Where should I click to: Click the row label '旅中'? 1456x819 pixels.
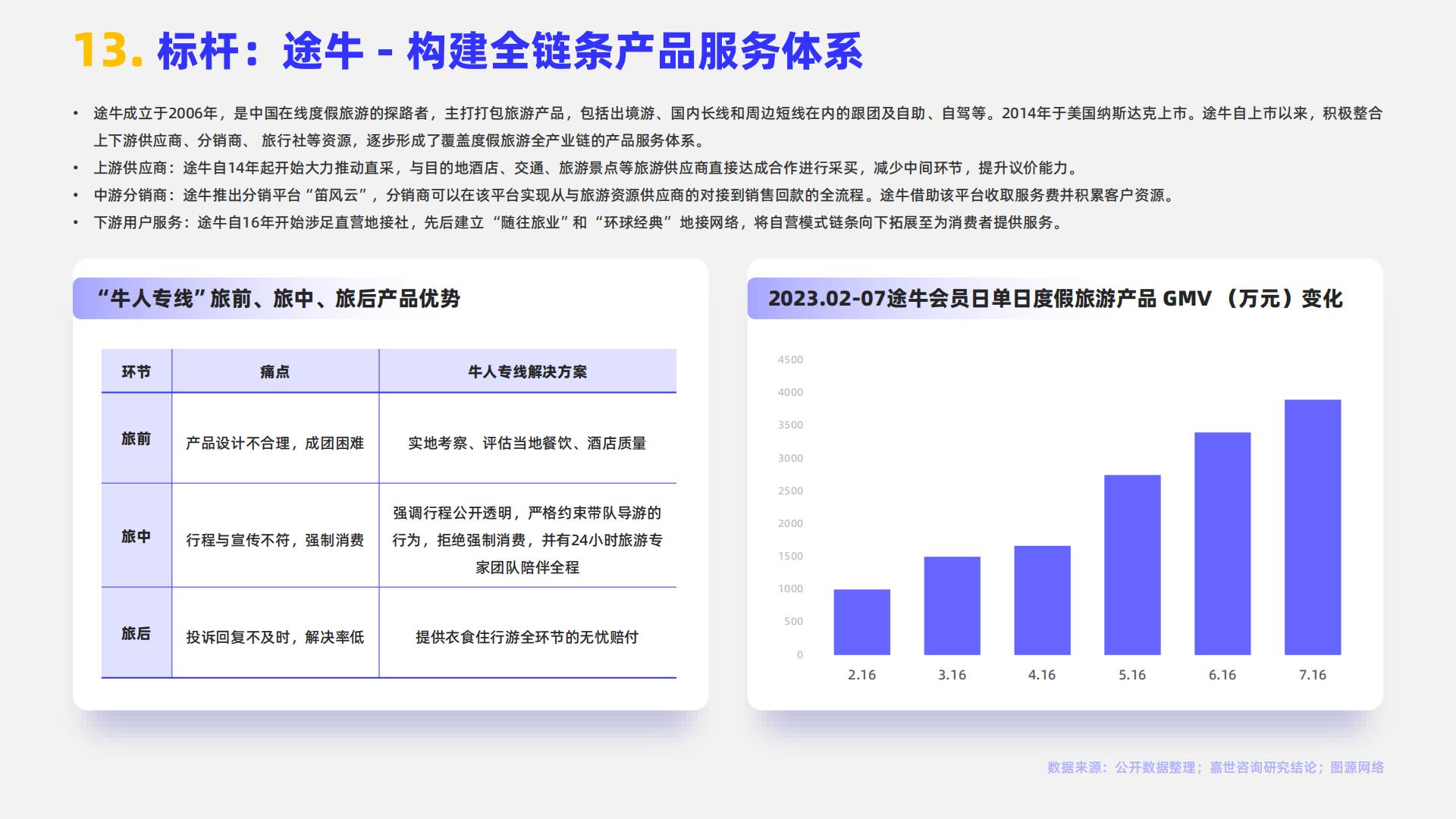click(136, 536)
